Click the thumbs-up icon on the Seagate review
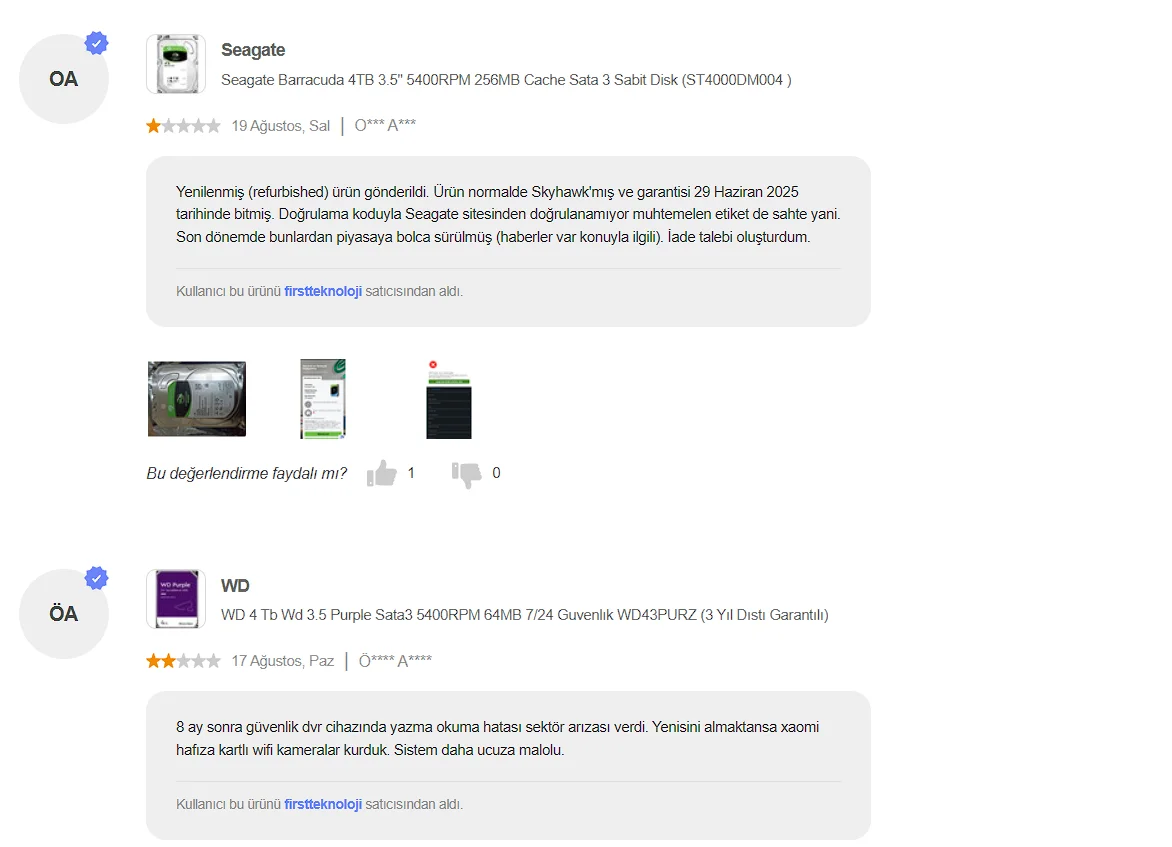1172x847 pixels. coord(381,473)
